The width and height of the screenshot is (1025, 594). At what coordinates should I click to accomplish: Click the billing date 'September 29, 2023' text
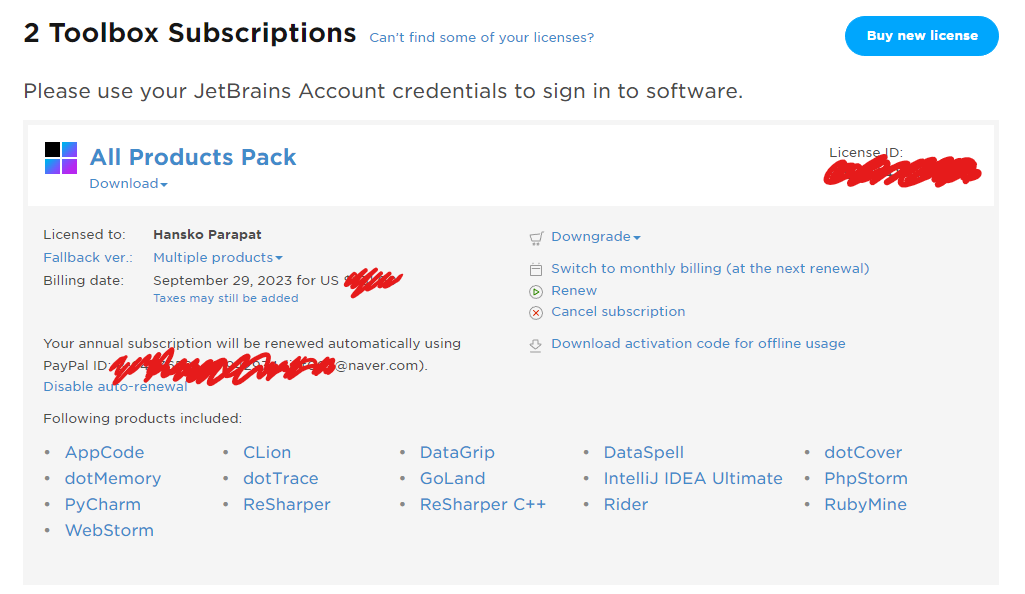pyautogui.click(x=222, y=280)
